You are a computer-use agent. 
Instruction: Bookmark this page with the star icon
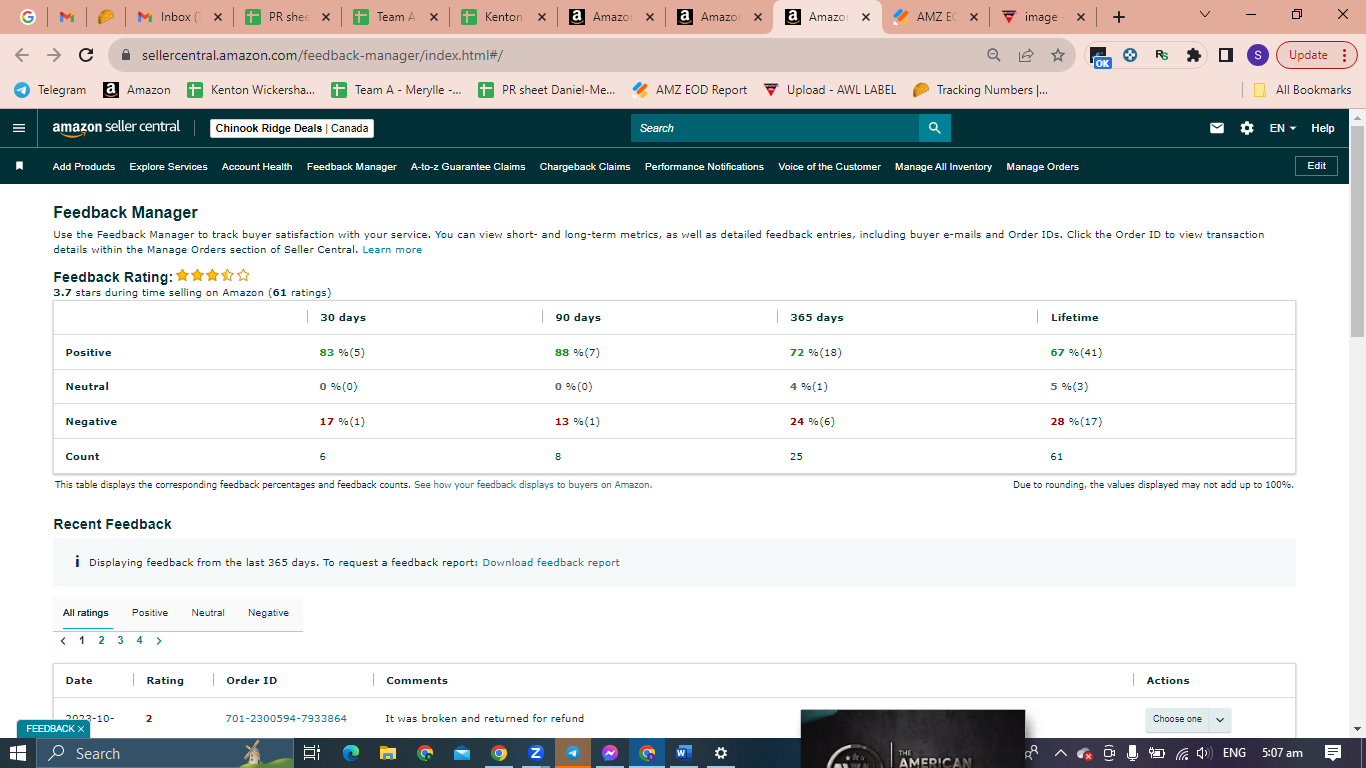[1057, 55]
